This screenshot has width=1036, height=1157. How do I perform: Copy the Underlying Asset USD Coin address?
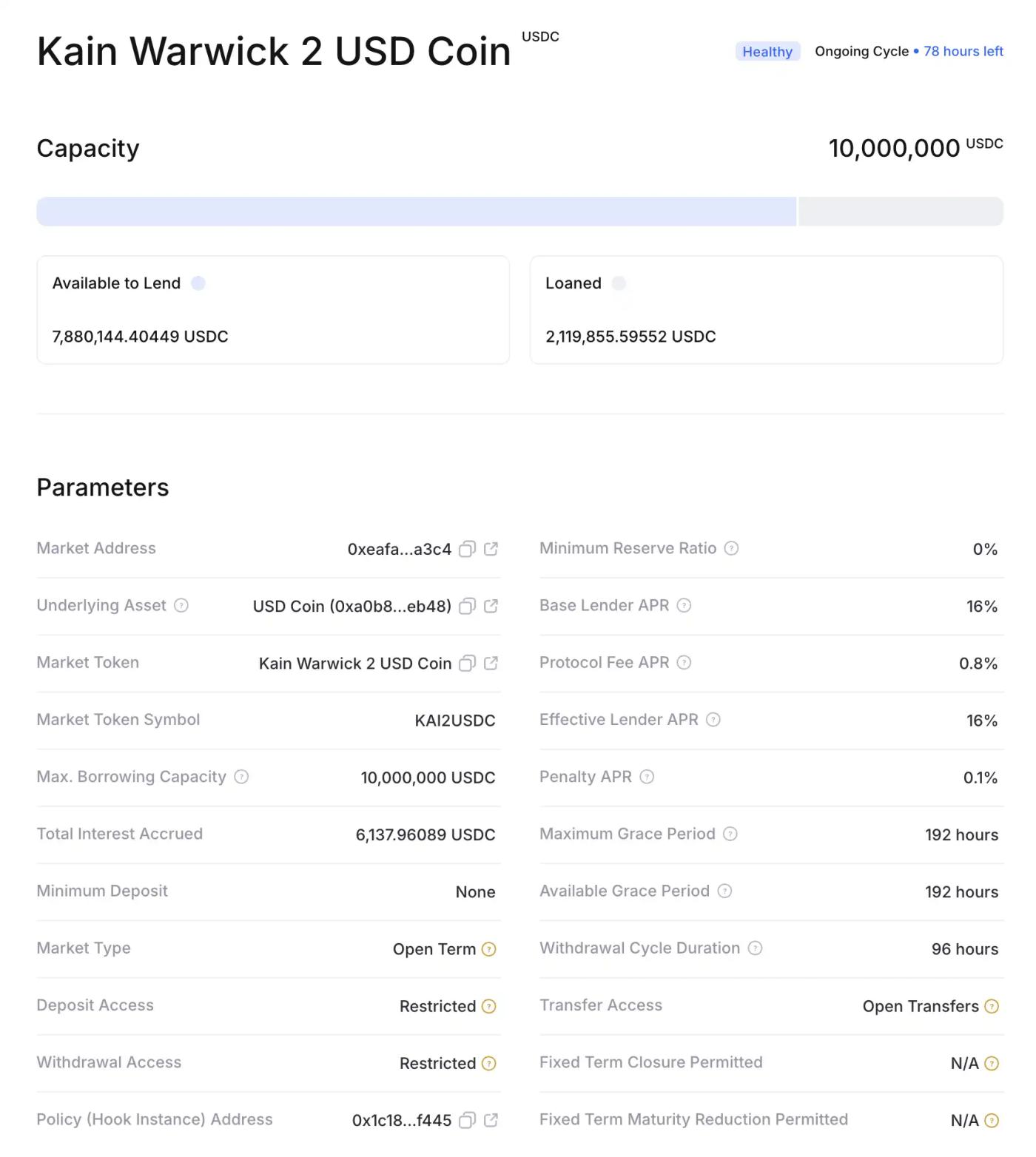tap(467, 606)
